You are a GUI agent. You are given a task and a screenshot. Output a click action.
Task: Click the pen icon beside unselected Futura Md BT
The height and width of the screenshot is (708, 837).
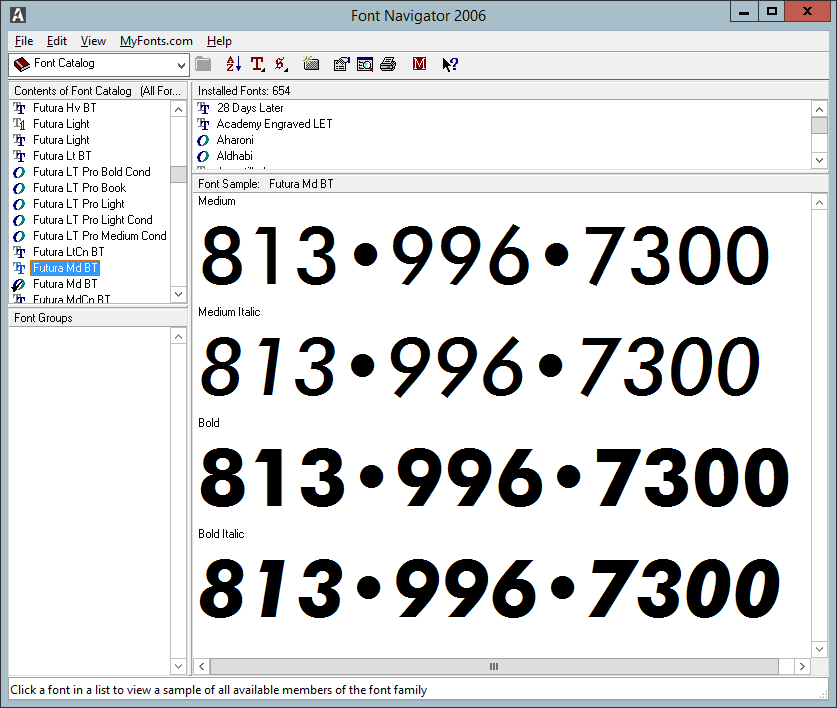tap(19, 285)
